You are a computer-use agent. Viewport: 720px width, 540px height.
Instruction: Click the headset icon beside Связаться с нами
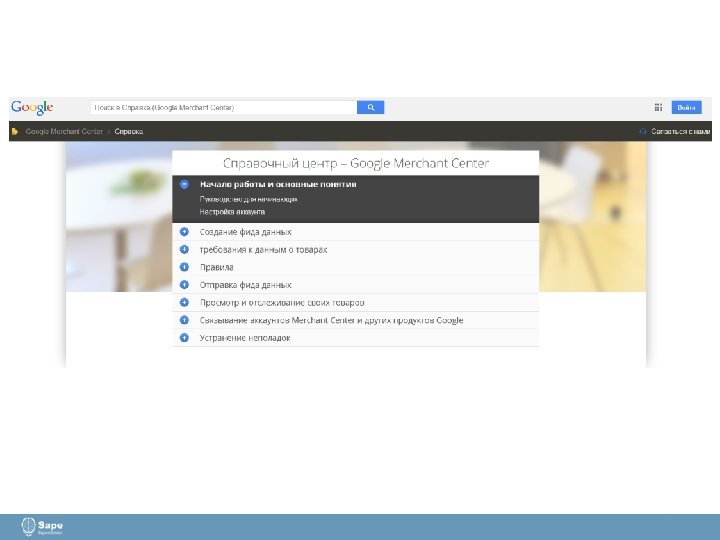(642, 131)
